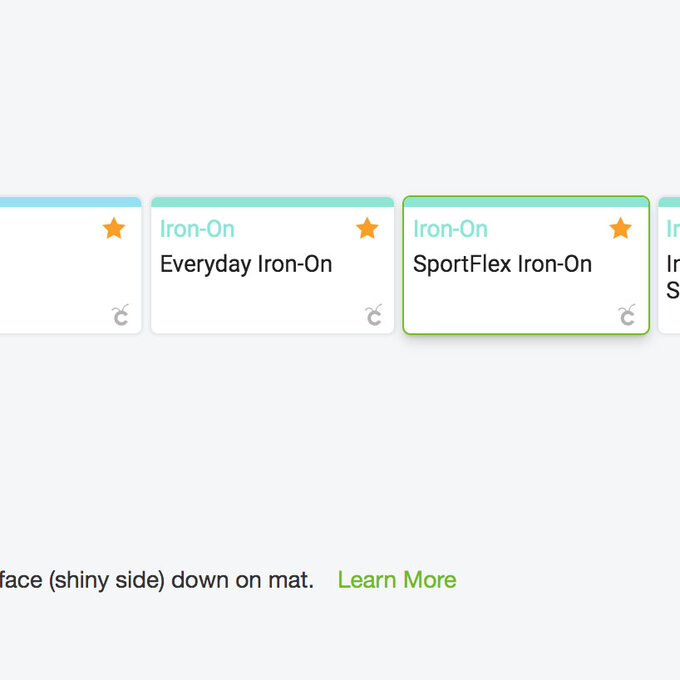Click empty space below Everyday Iron-On title
The height and width of the screenshot is (680, 680).
(x=250, y=304)
